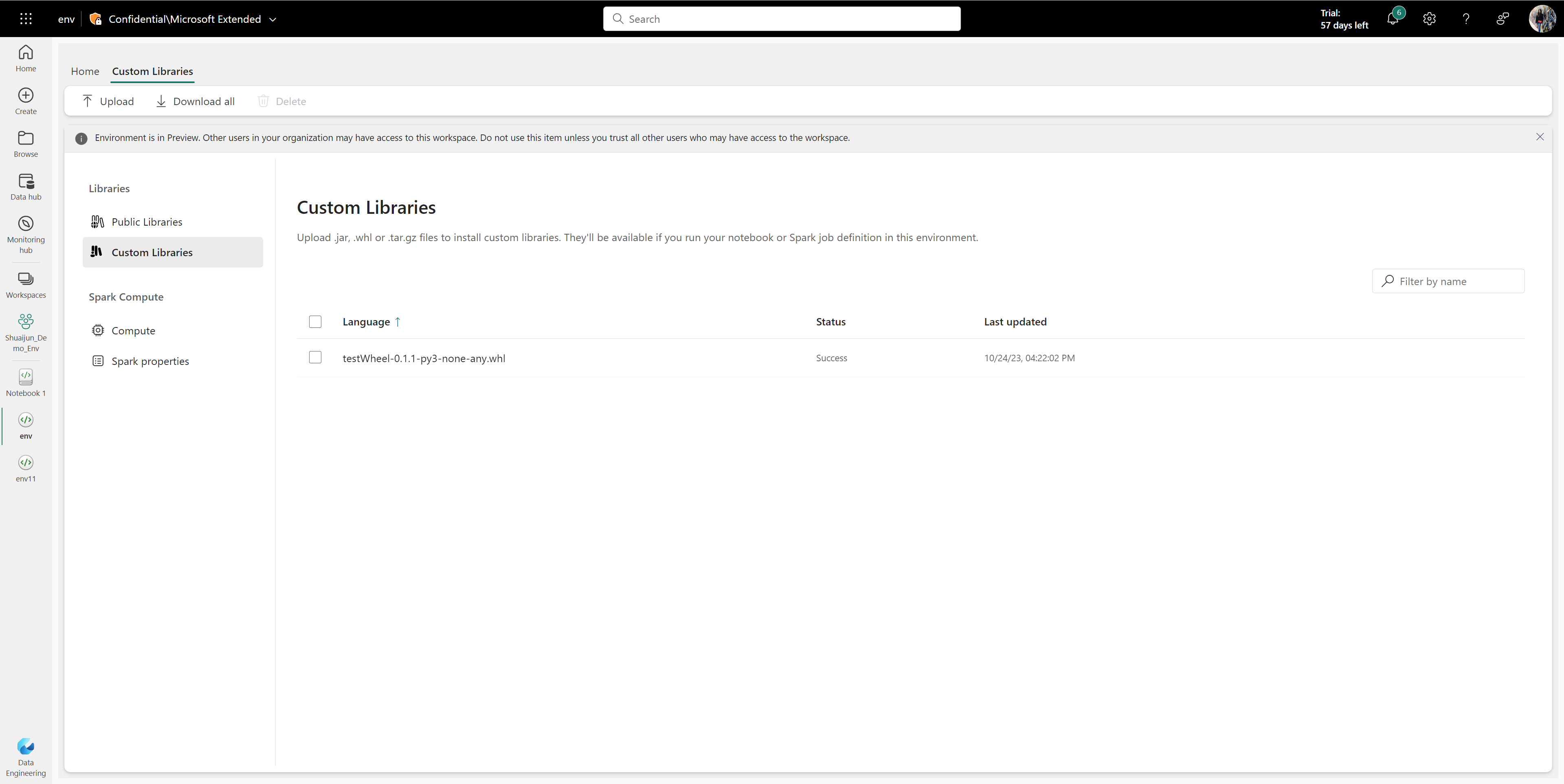Select the Custom Libraries sidebar icon
Image resolution: width=1564 pixels, height=784 pixels.
[x=97, y=251]
